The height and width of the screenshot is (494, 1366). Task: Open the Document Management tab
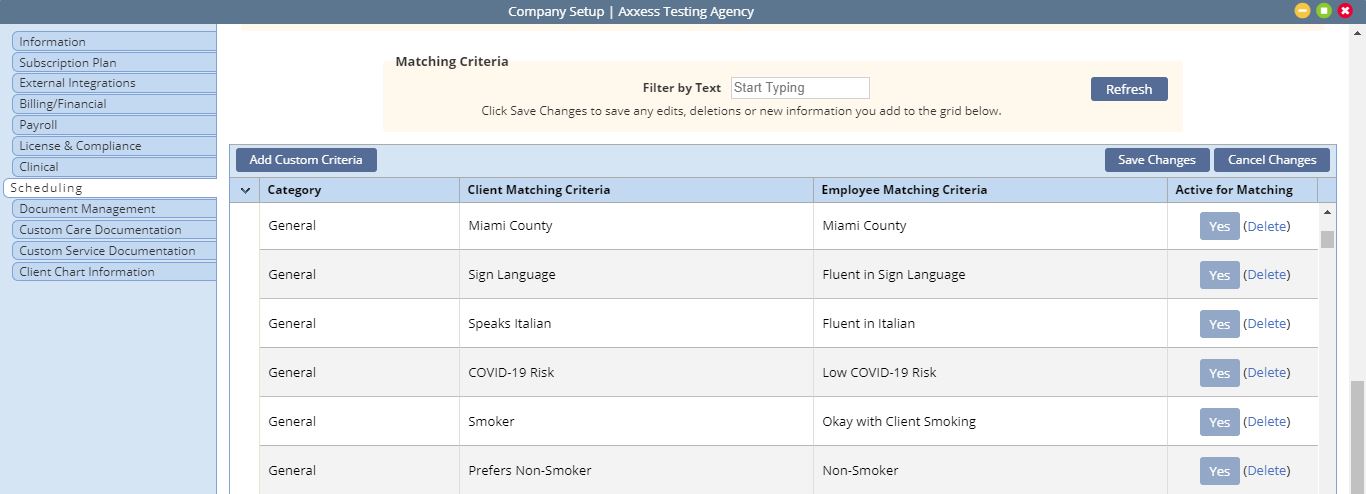tap(114, 209)
